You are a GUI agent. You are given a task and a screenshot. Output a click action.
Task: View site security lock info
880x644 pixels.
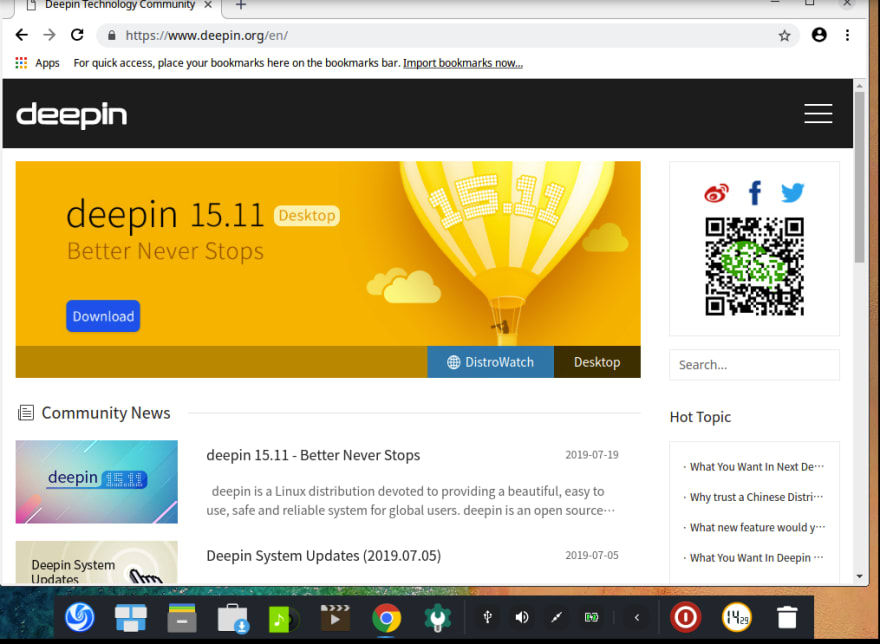[112, 35]
